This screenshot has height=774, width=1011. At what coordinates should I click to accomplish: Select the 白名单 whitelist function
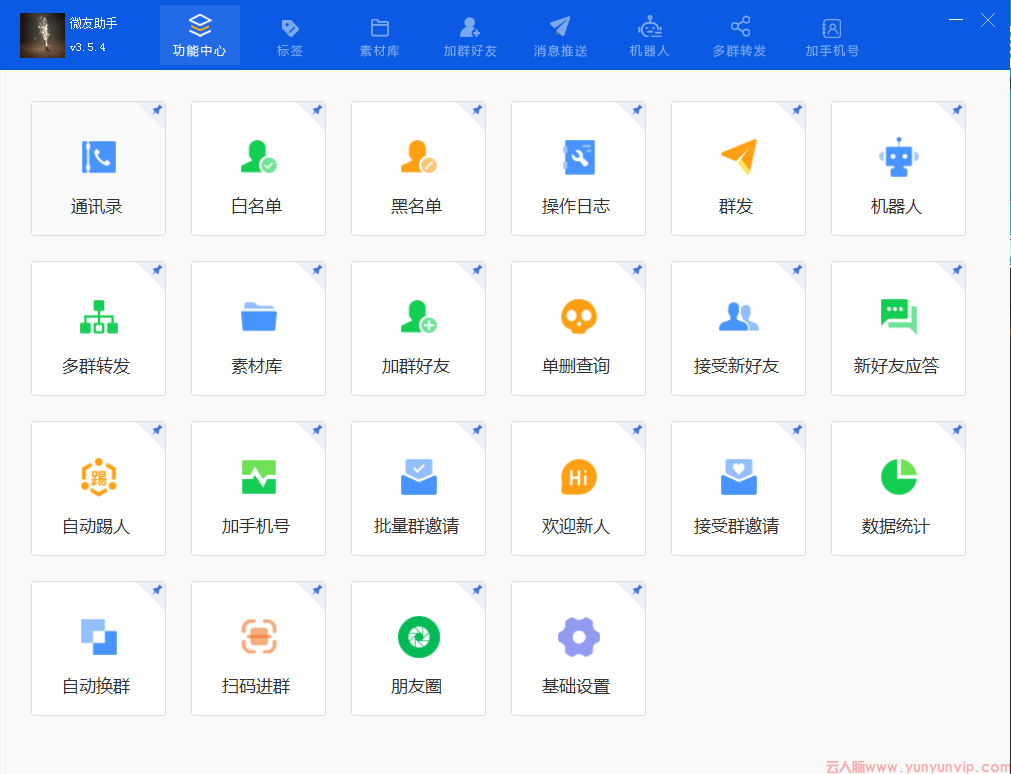pos(258,168)
